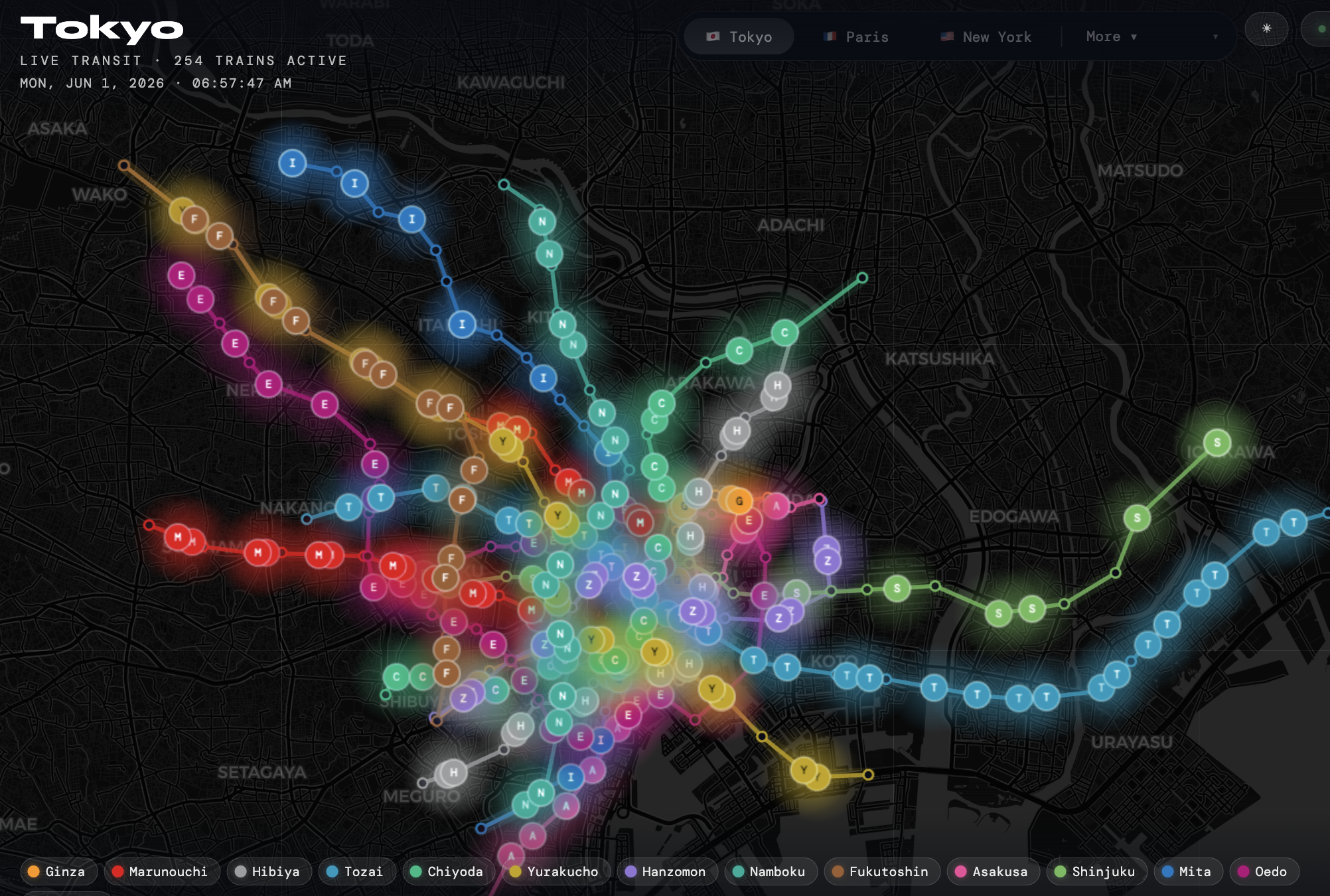Screen dimensions: 1330x896
Task: Click the URAYASU map label
Action: point(1132,742)
